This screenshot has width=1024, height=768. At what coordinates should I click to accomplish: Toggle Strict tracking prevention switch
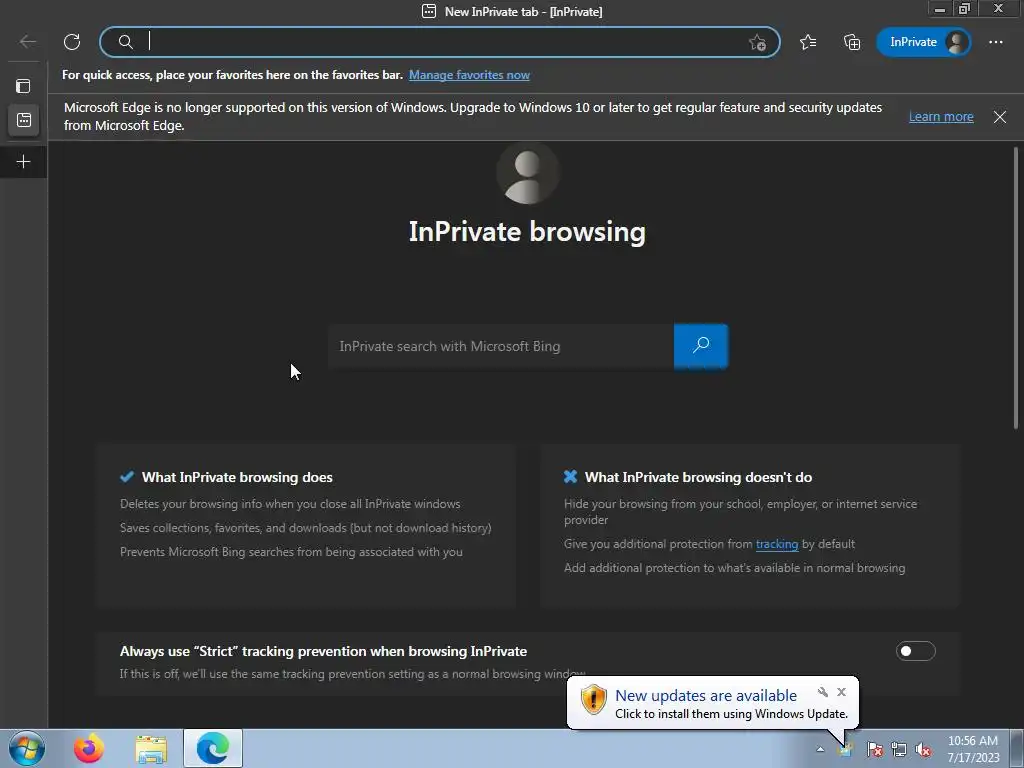[915, 651]
